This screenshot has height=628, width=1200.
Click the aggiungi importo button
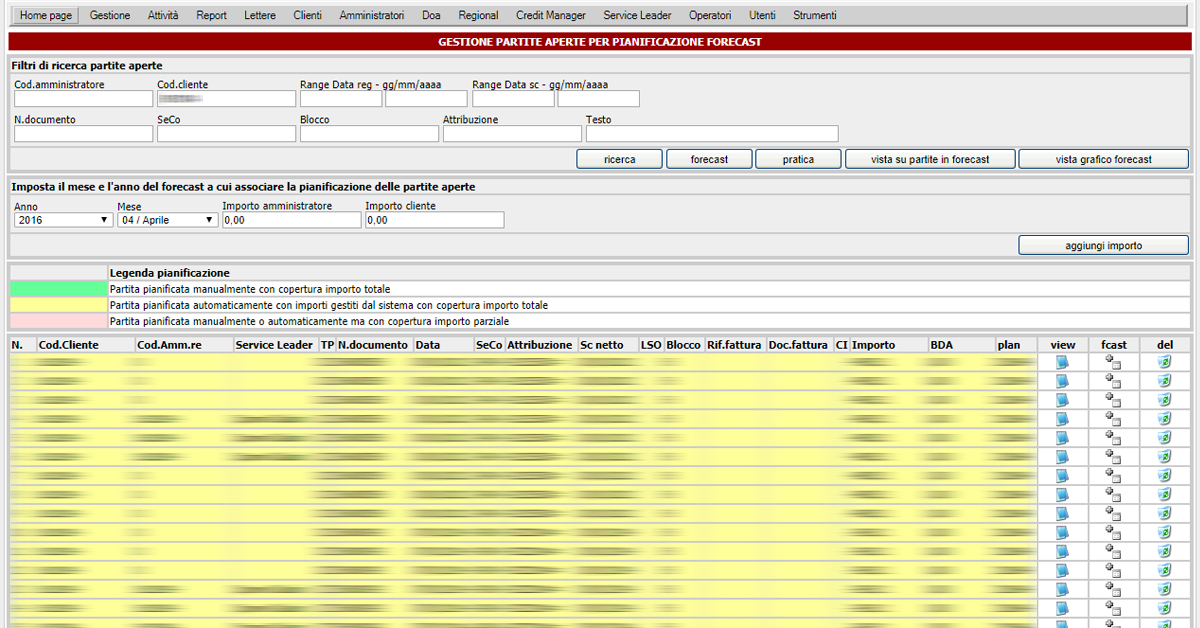1104,245
